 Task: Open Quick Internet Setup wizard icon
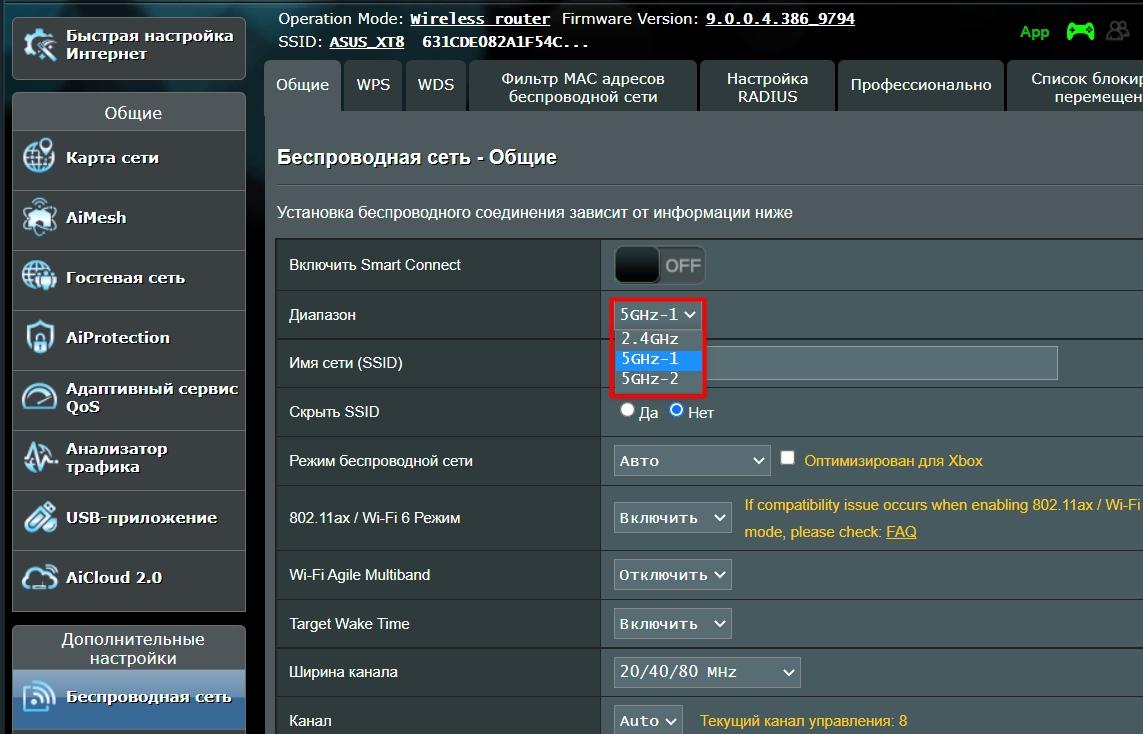(x=39, y=45)
